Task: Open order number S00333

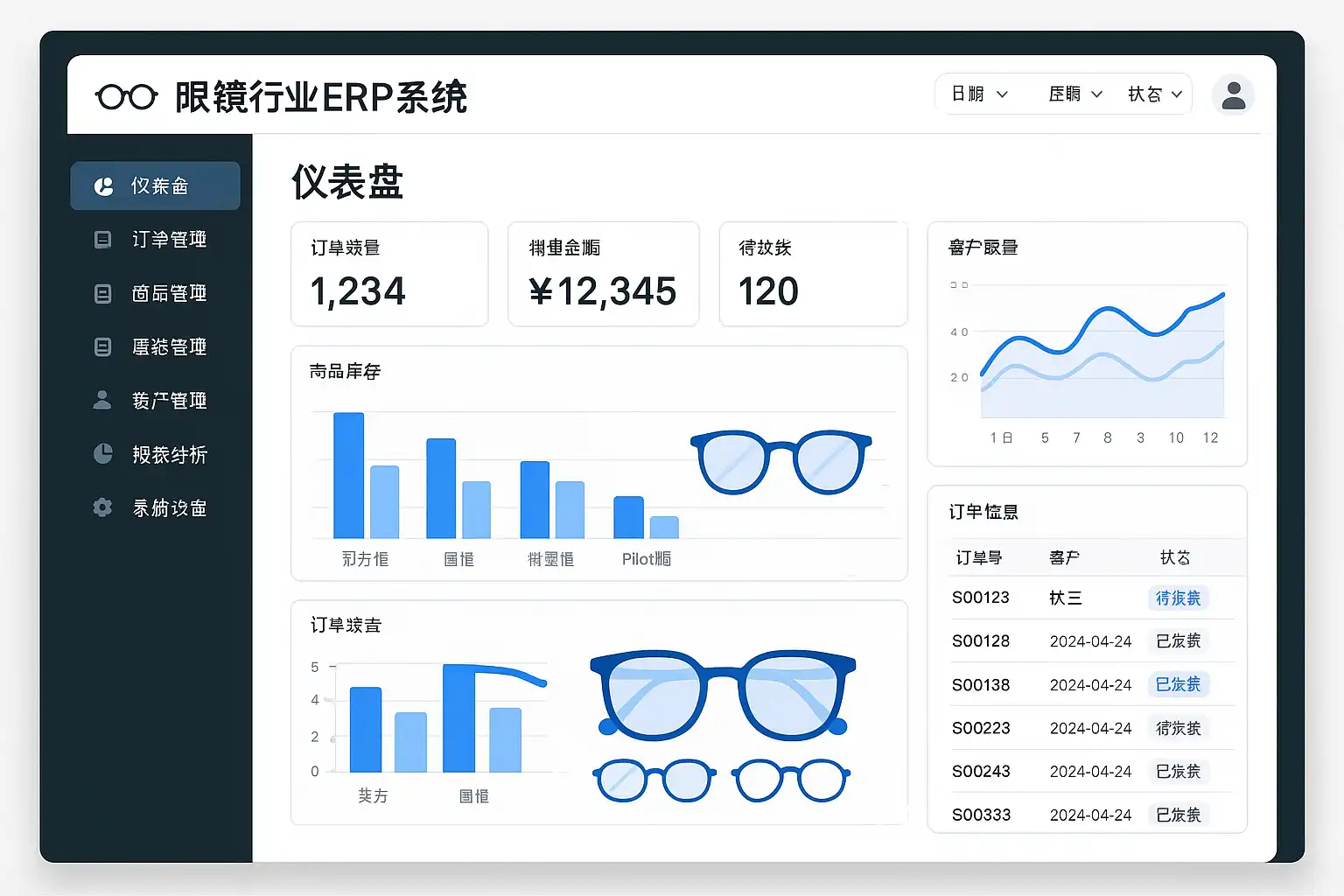Action: 981,815
